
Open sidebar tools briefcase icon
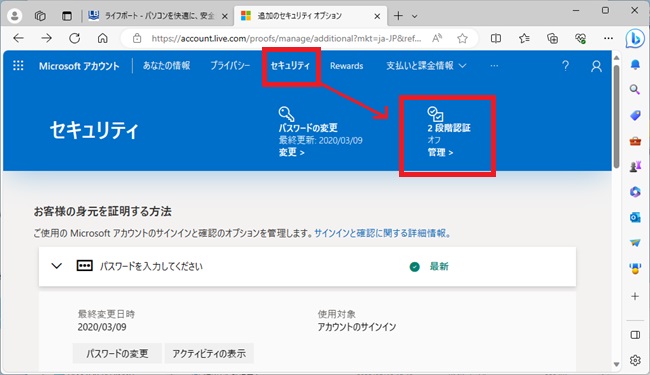[x=635, y=141]
